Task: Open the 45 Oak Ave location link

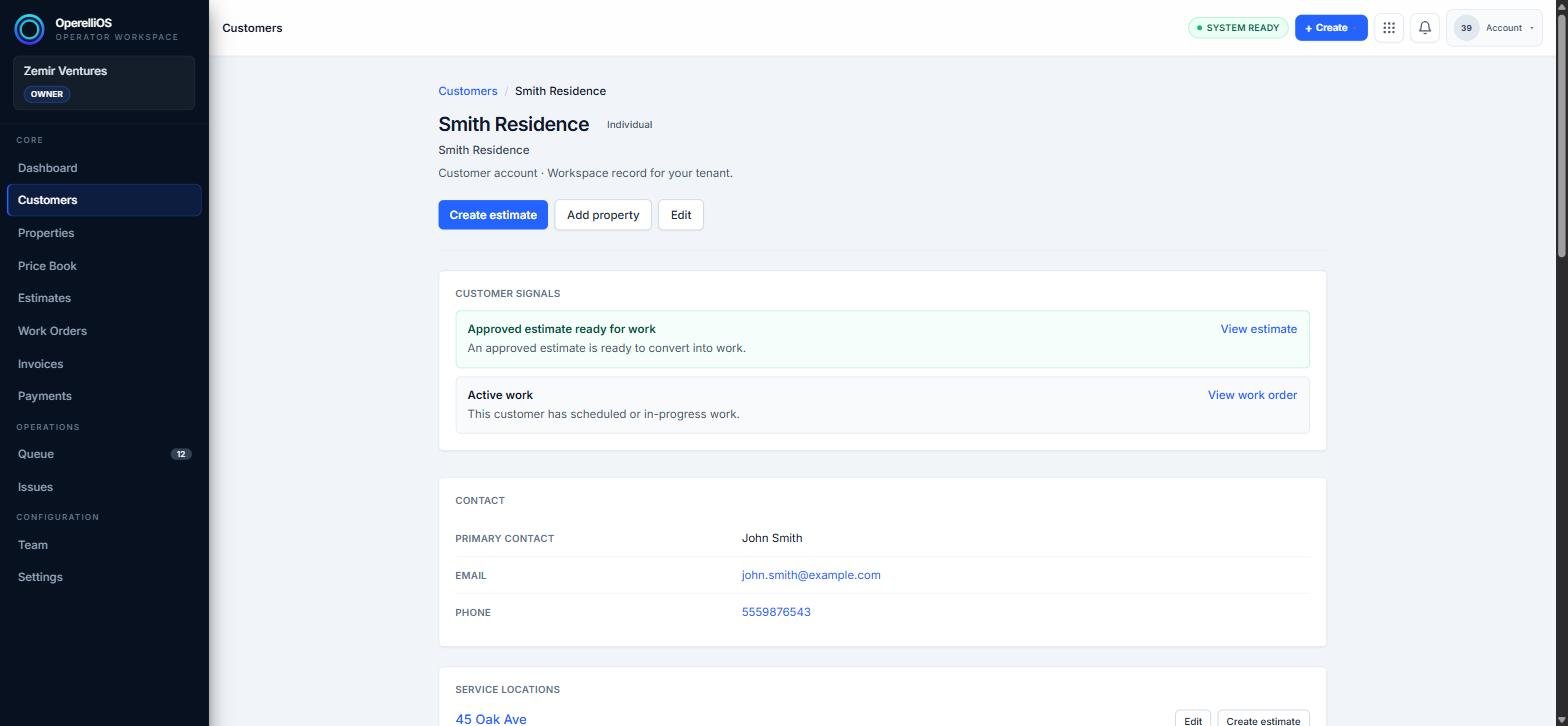Action: (x=491, y=719)
